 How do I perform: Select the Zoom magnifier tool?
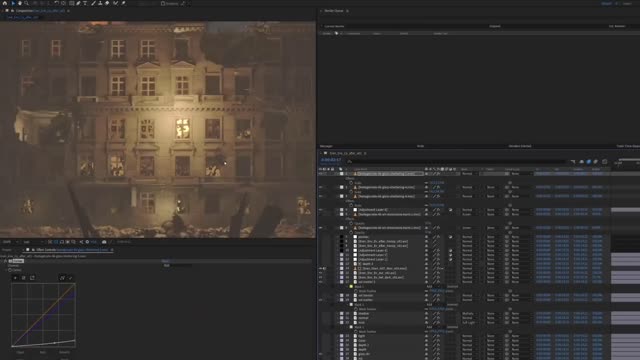tap(27, 3)
